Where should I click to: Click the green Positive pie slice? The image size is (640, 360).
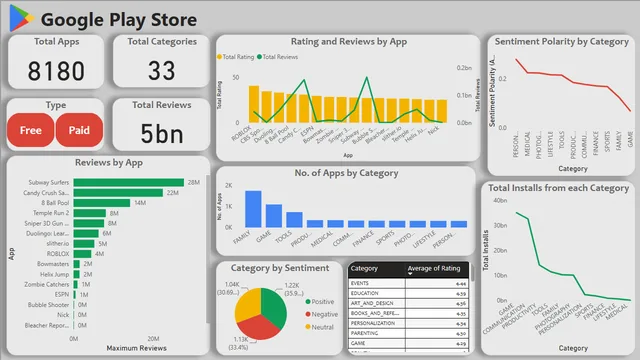click(274, 306)
